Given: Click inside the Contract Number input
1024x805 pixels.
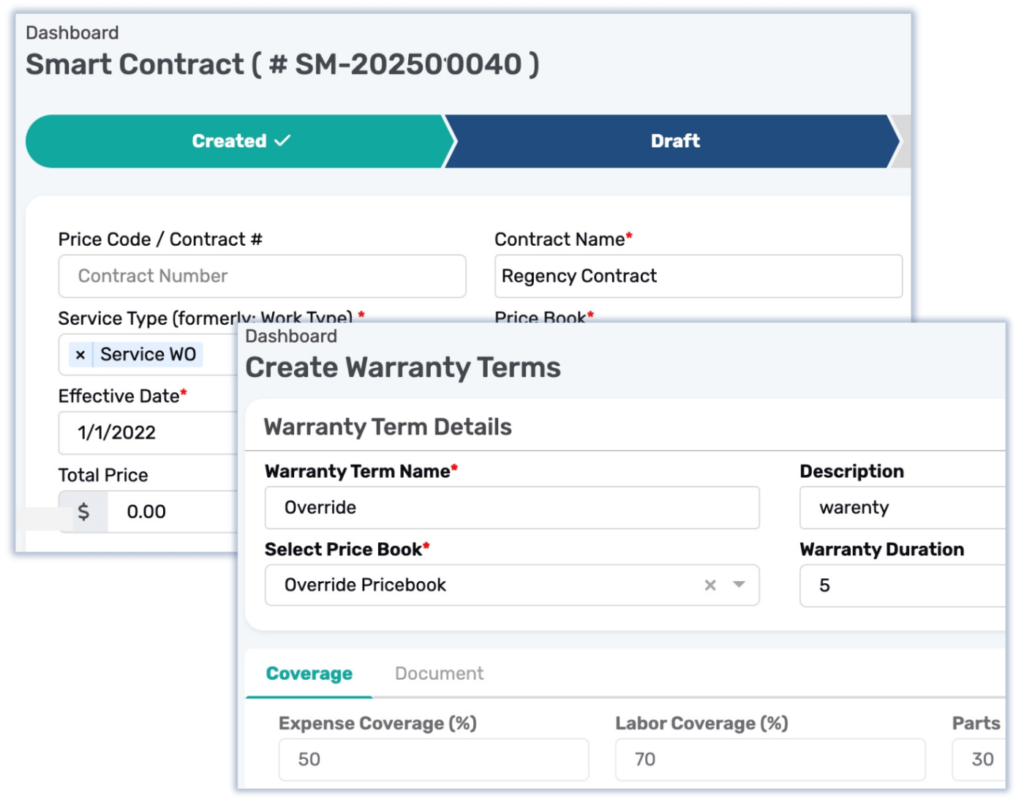Looking at the screenshot, I should [262, 276].
